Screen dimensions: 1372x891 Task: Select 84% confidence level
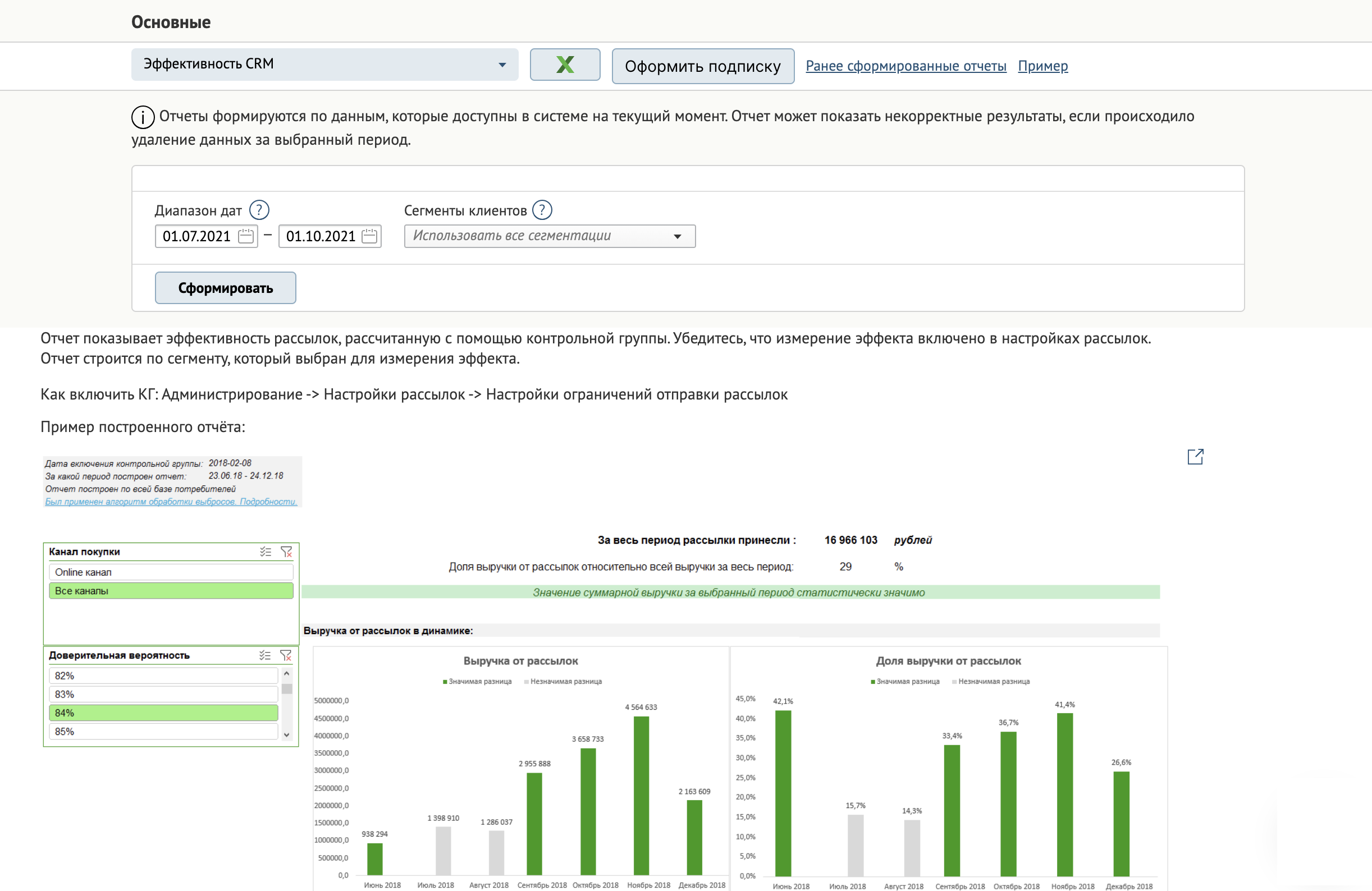(164, 713)
